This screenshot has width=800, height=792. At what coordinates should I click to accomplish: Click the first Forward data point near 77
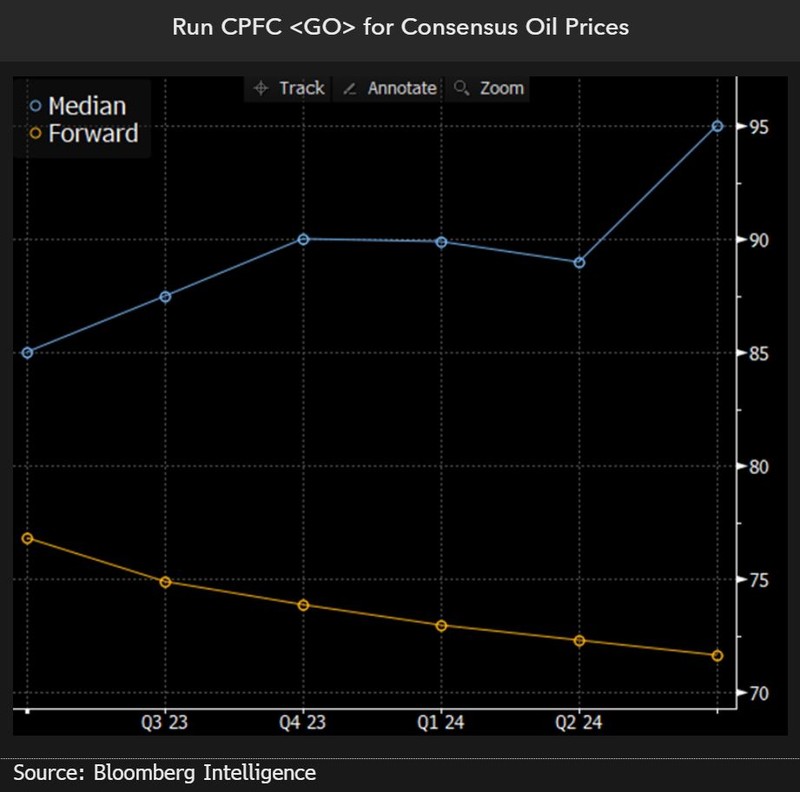[25, 538]
